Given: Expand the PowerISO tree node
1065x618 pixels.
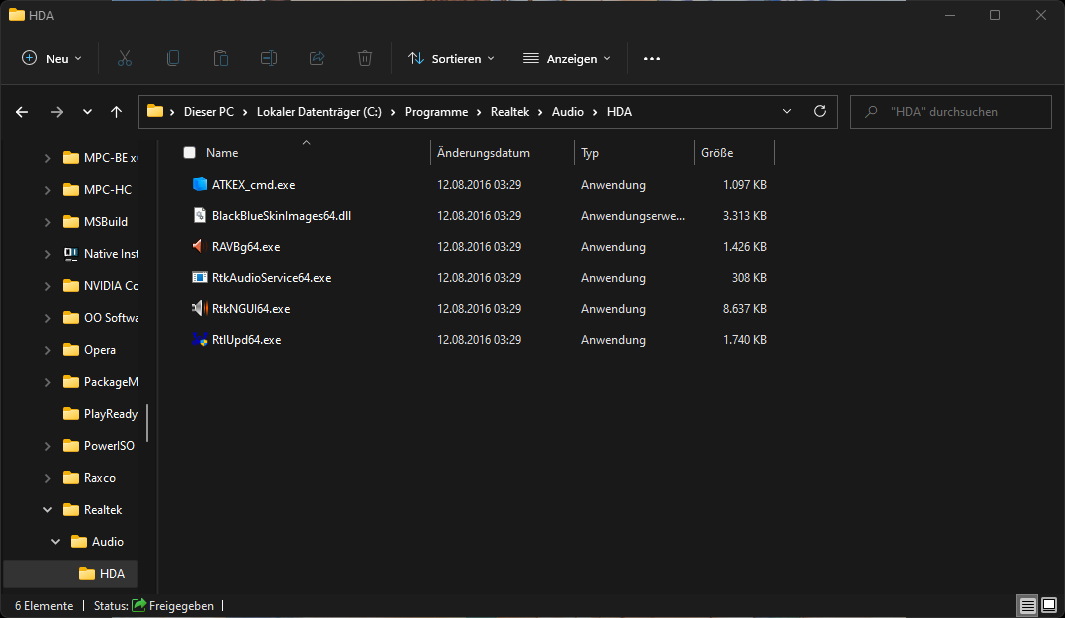Looking at the screenshot, I should click(48, 446).
